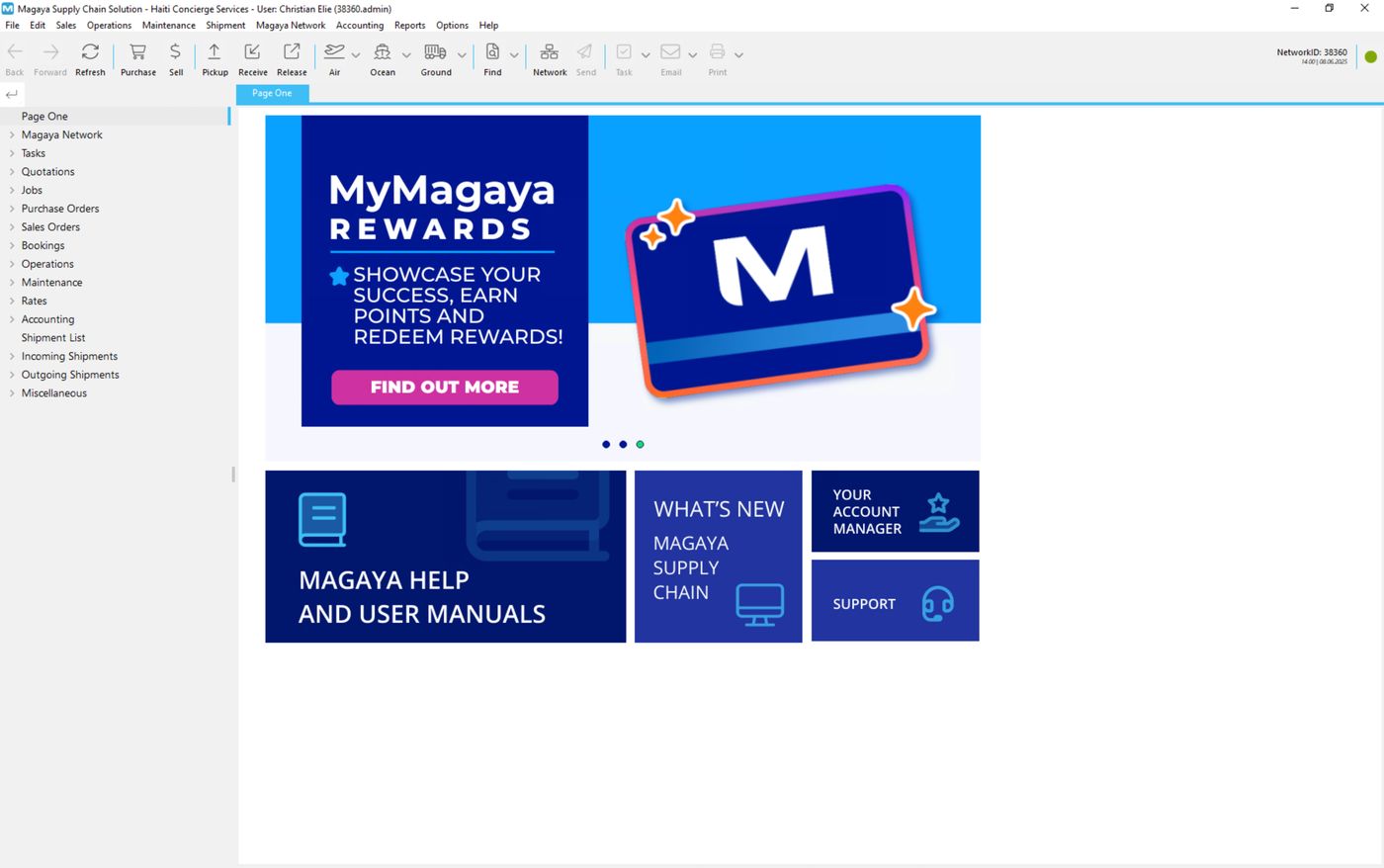
Task: Open the dropdown arrow beside Task
Action: tap(646, 55)
